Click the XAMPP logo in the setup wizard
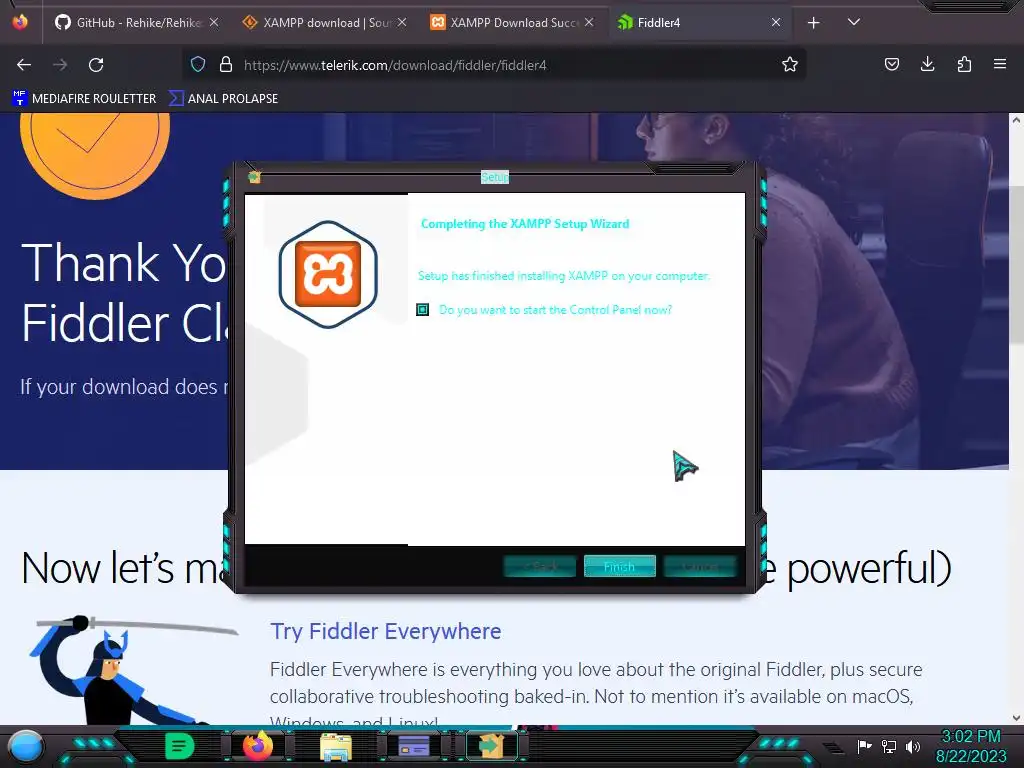The height and width of the screenshot is (768, 1024). tap(328, 274)
